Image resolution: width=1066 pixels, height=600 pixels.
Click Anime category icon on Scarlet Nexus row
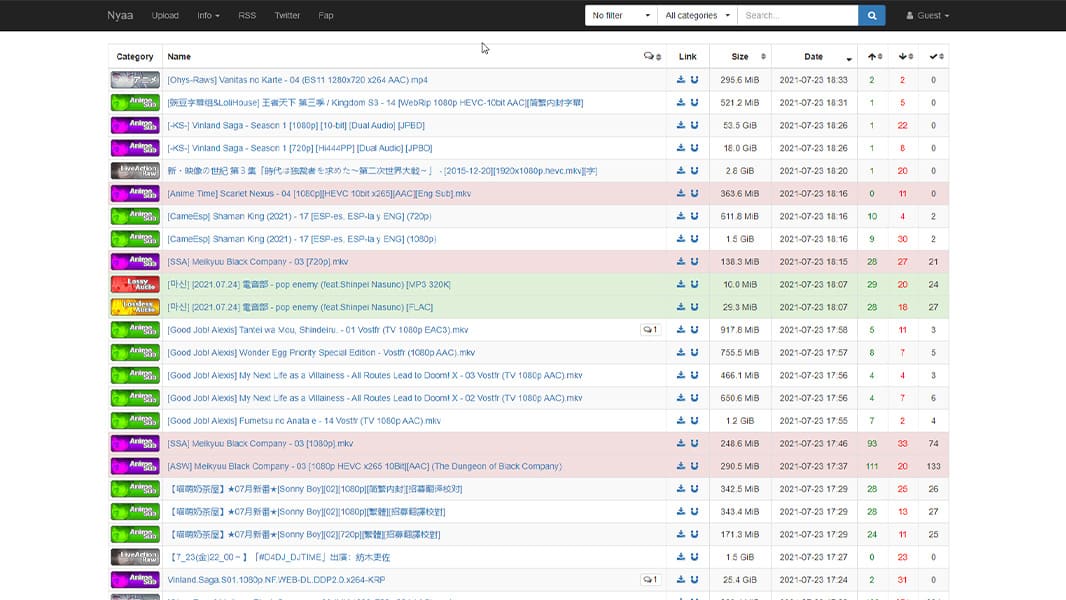135,193
